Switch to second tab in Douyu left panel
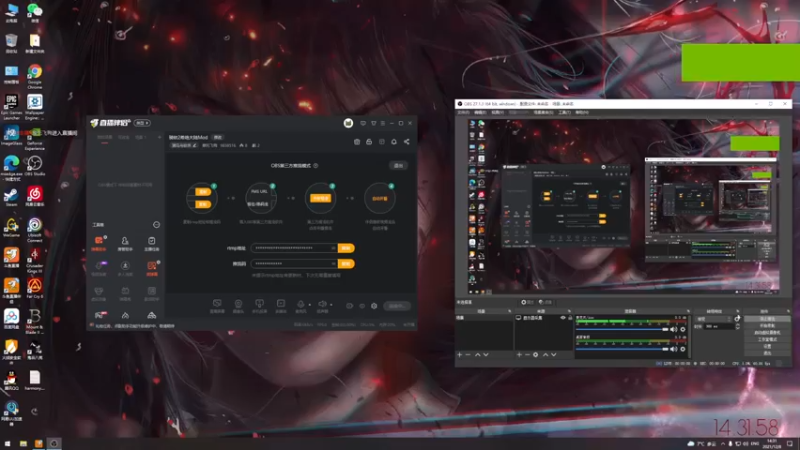The height and width of the screenshot is (450, 800). 124,138
